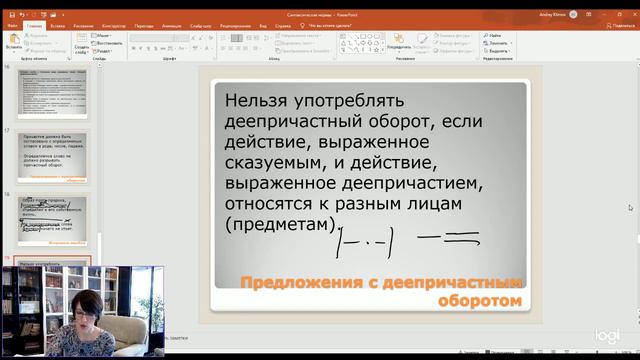Screen dimensions: 640x360
Task: Open the Макет (Layout) dropdown
Action: [x=102, y=36]
